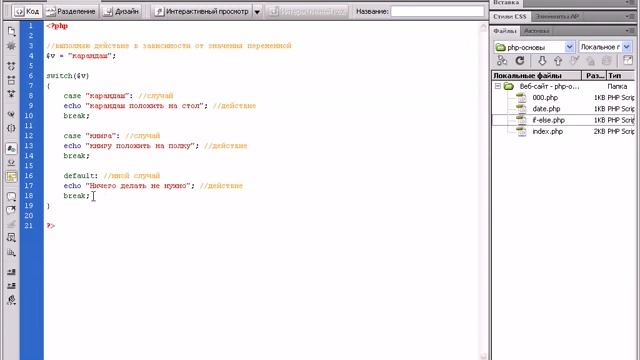Click Put files up-arrow icon

pos(558,61)
